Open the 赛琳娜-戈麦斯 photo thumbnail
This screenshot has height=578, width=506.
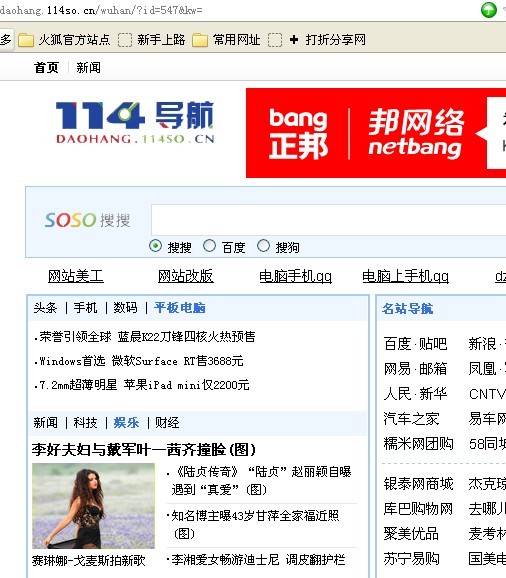[x=93, y=506]
